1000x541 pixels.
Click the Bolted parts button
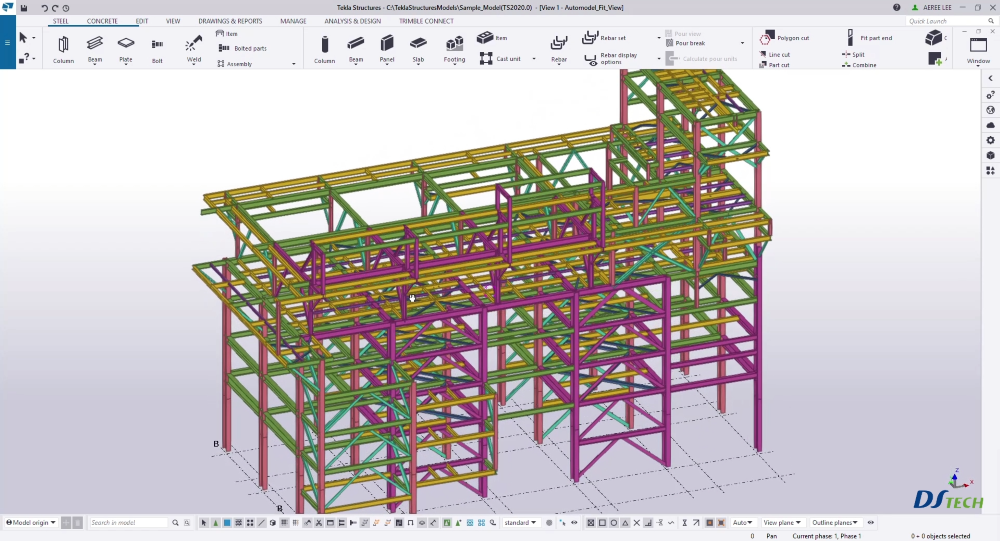coord(243,48)
